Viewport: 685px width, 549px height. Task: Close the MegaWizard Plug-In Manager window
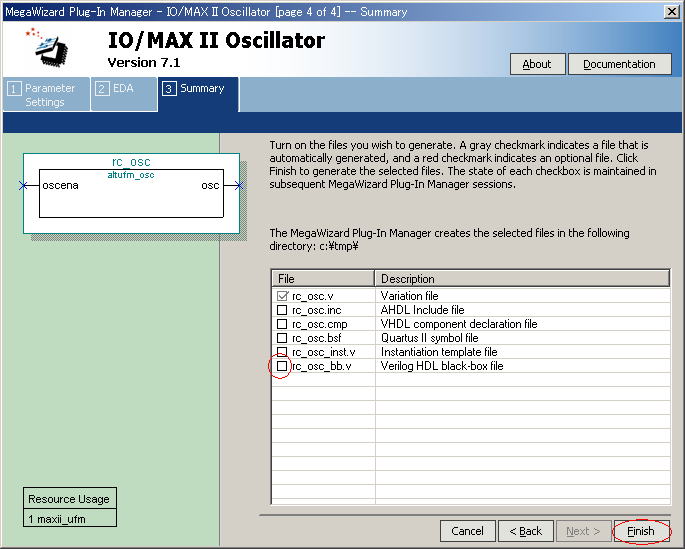pyautogui.click(x=672, y=11)
